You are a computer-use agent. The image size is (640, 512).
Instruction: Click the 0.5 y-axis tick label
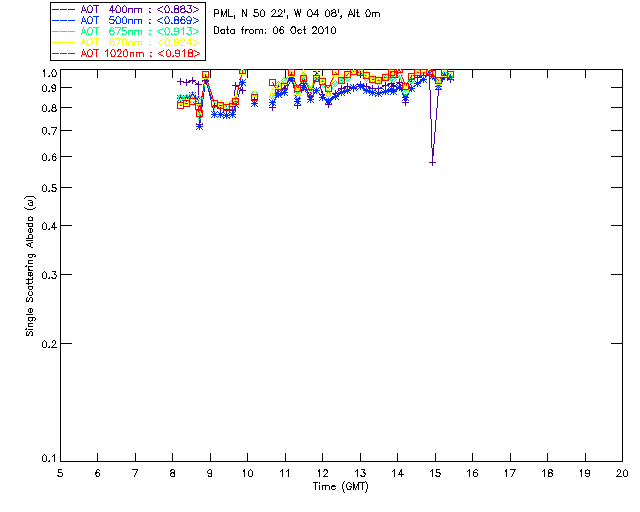tap(49, 188)
